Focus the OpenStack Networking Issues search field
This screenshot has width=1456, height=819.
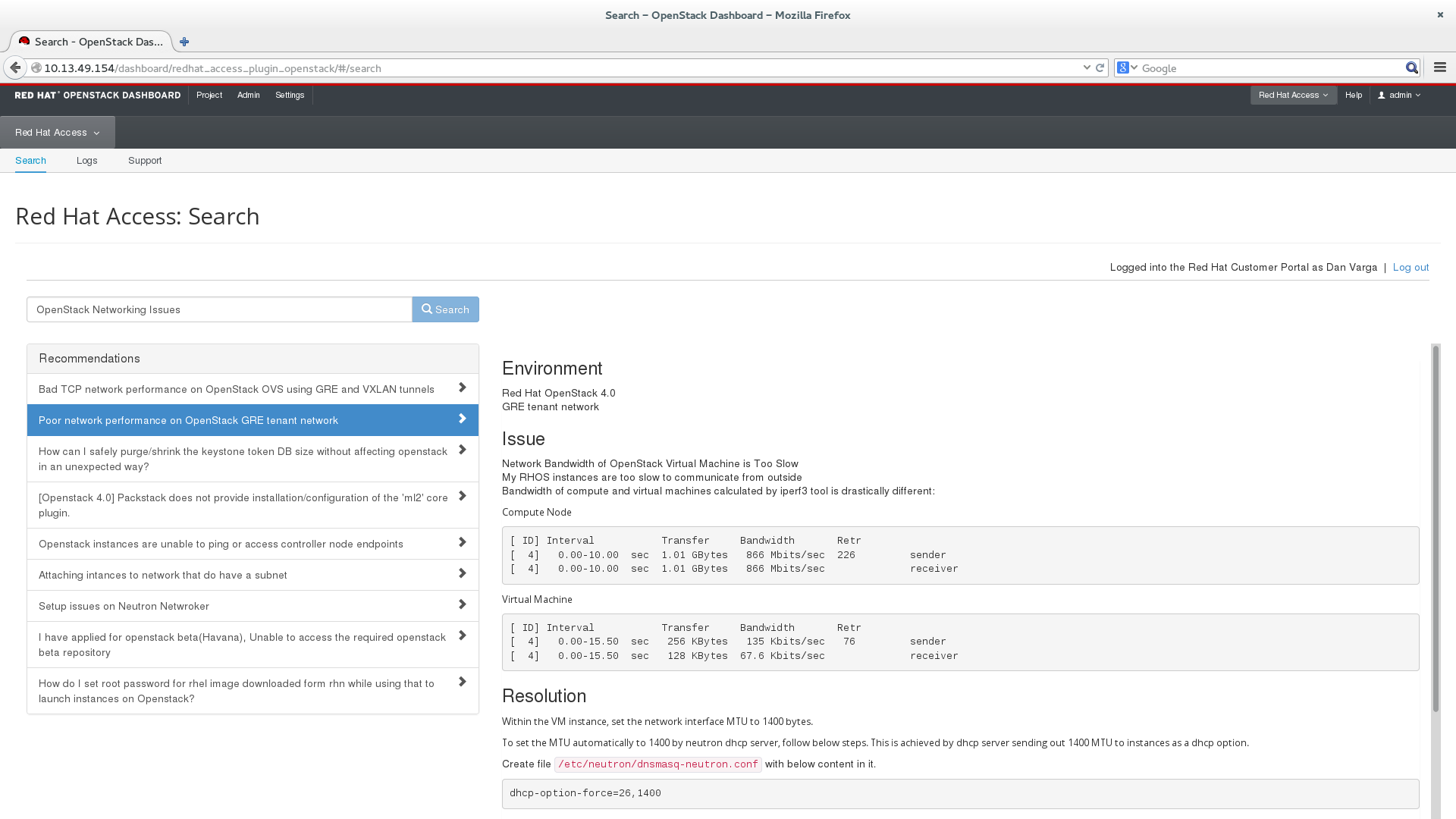(219, 309)
